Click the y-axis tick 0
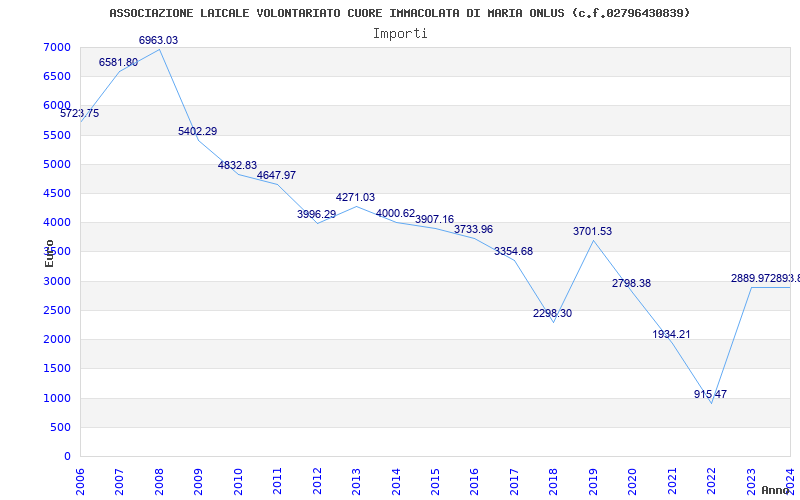The width and height of the screenshot is (800, 500). [68, 456]
